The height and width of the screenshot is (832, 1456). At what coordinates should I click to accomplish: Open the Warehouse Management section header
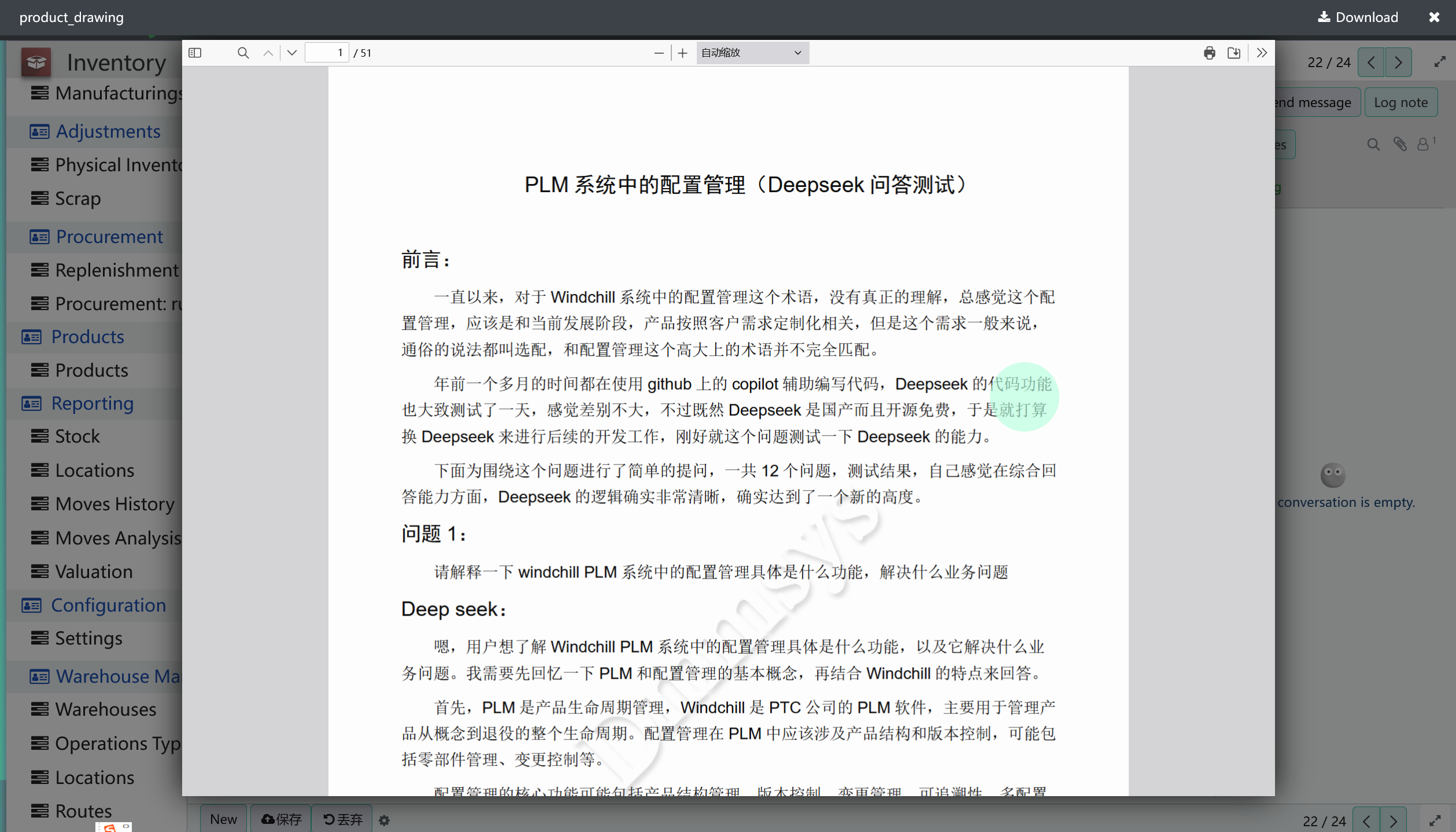106,676
